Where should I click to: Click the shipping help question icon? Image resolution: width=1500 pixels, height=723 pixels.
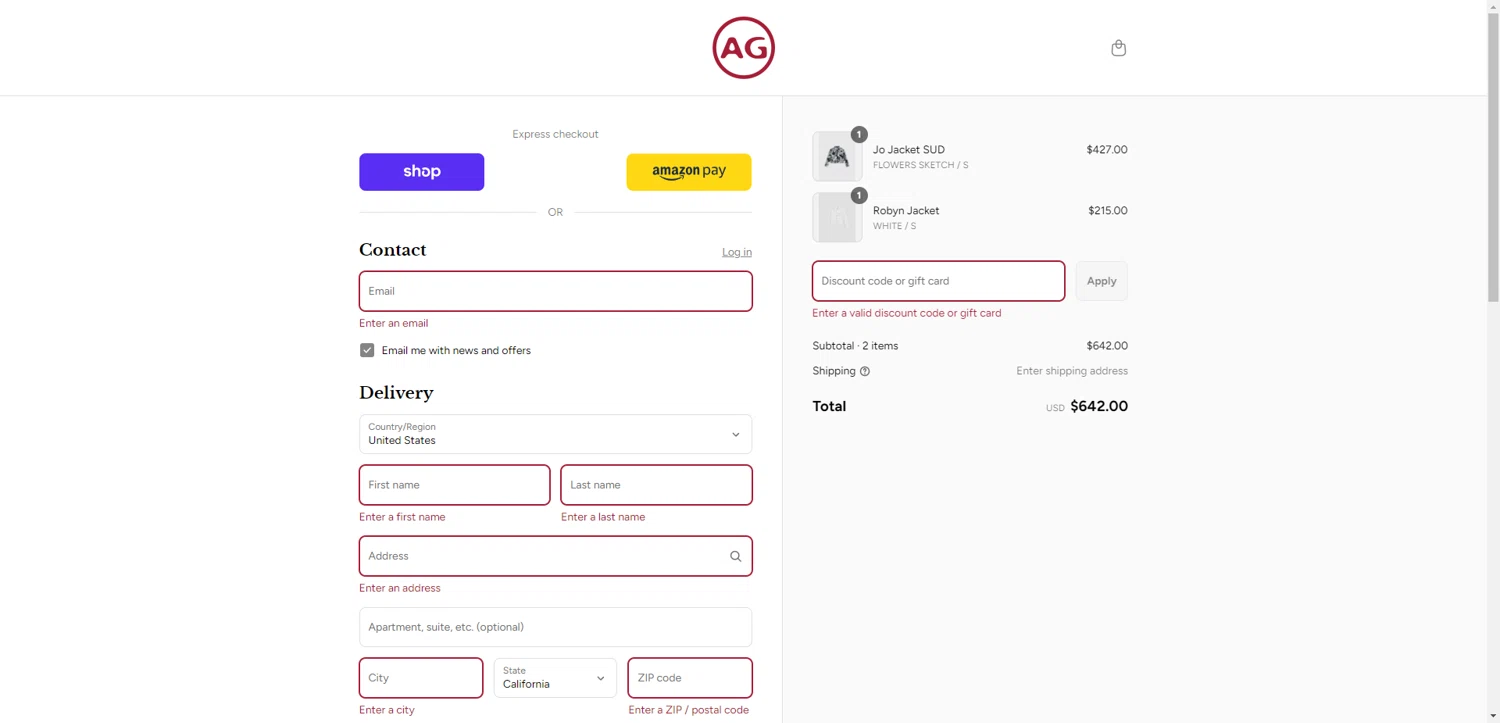pyautogui.click(x=865, y=371)
